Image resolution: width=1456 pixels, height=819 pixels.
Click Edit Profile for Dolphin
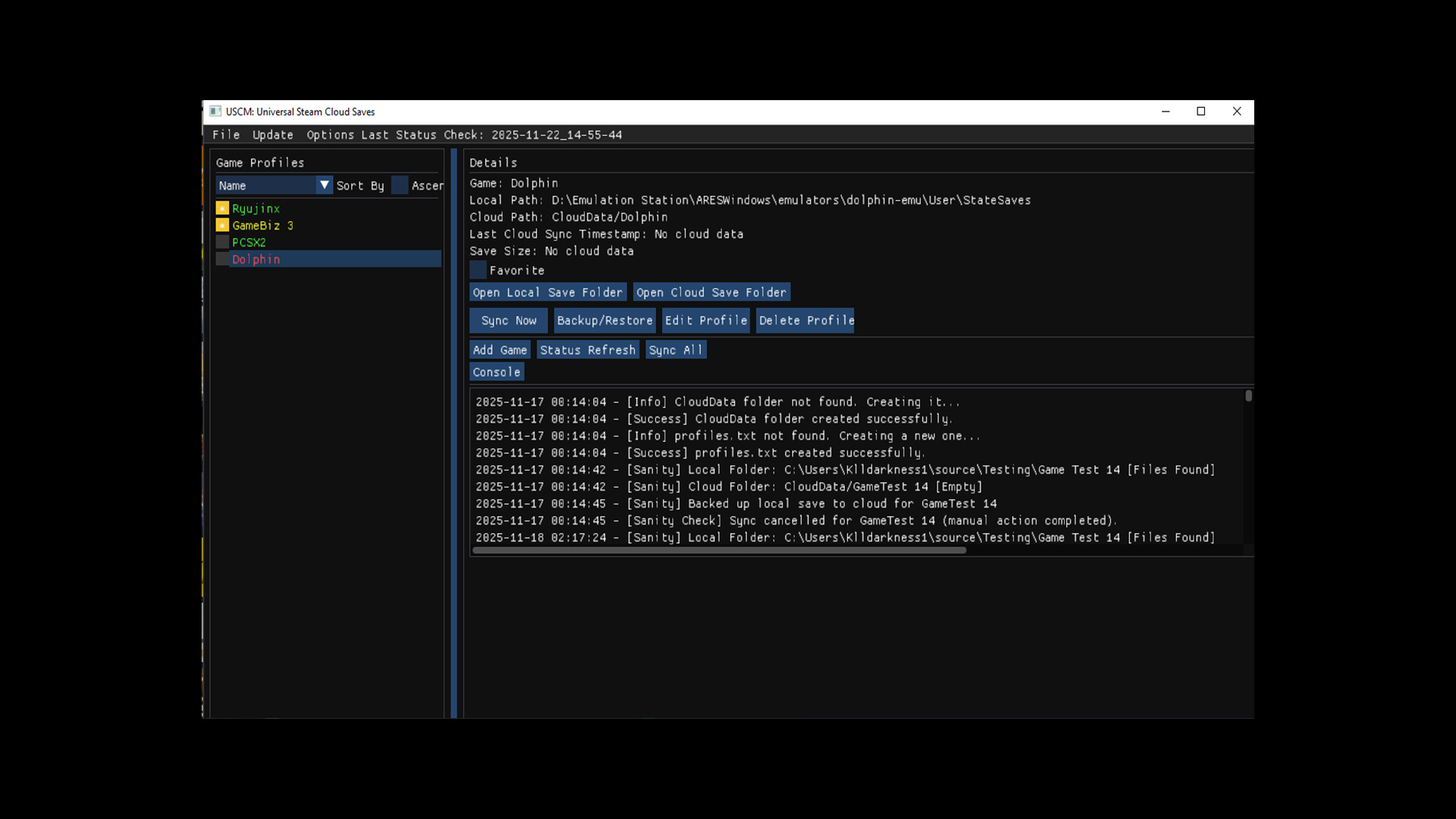coord(704,320)
